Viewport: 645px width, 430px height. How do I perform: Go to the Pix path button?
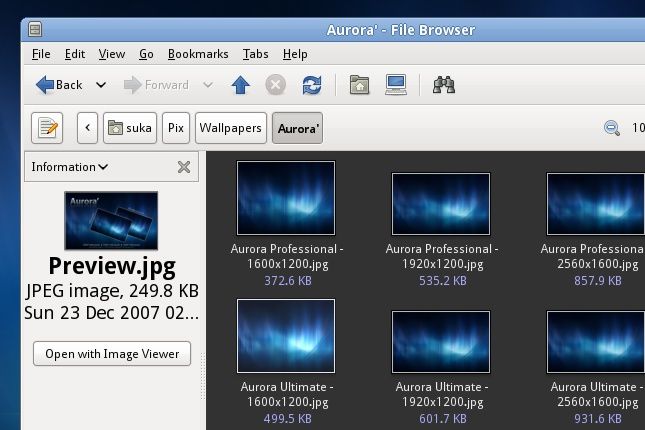point(176,128)
